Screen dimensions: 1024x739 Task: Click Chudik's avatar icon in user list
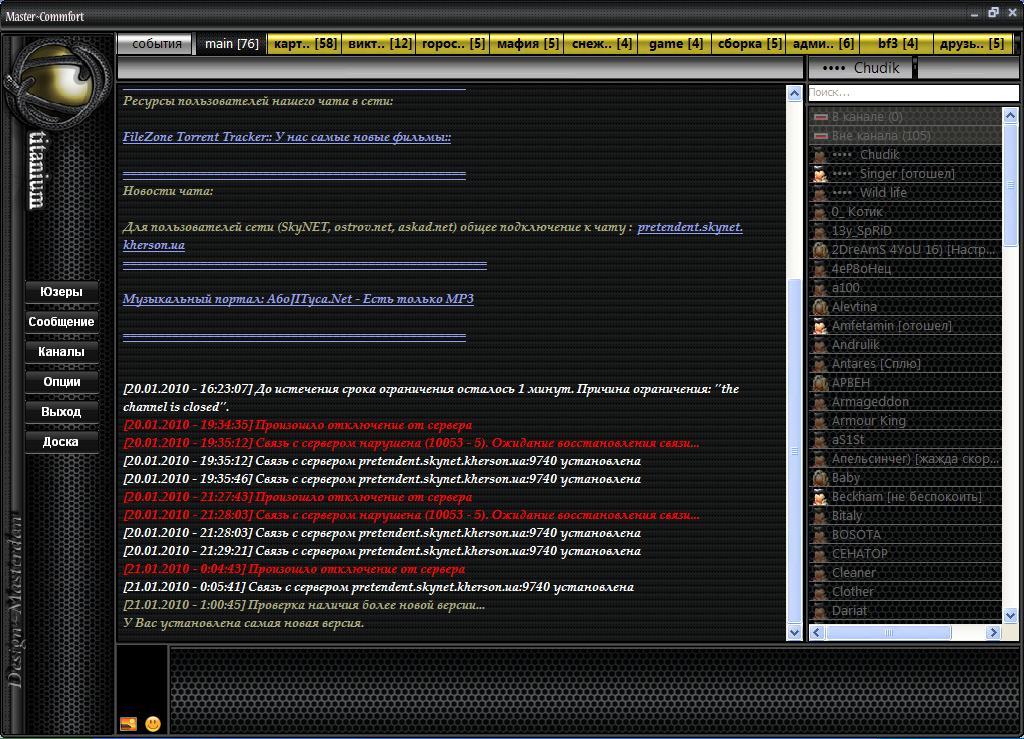819,155
